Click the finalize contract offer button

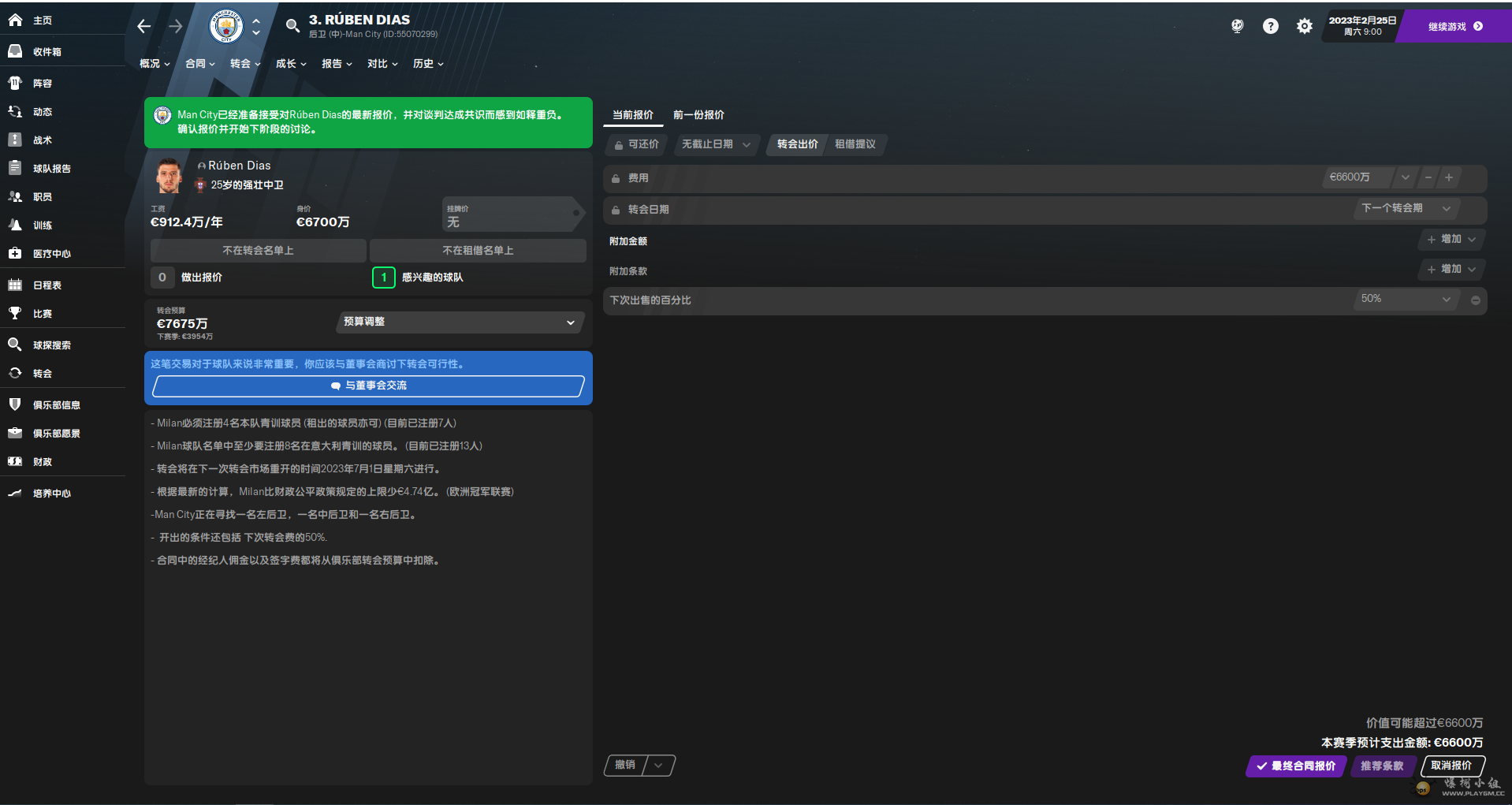1296,766
